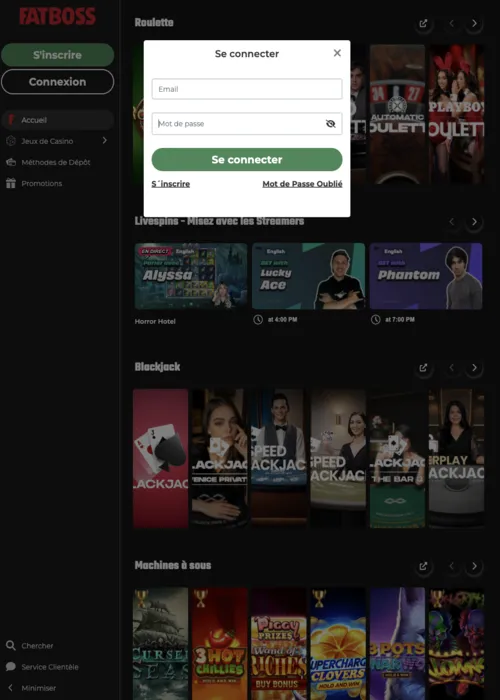
Task: Open the Speed Blackjack tile with the male dealer
Action: click(279, 458)
